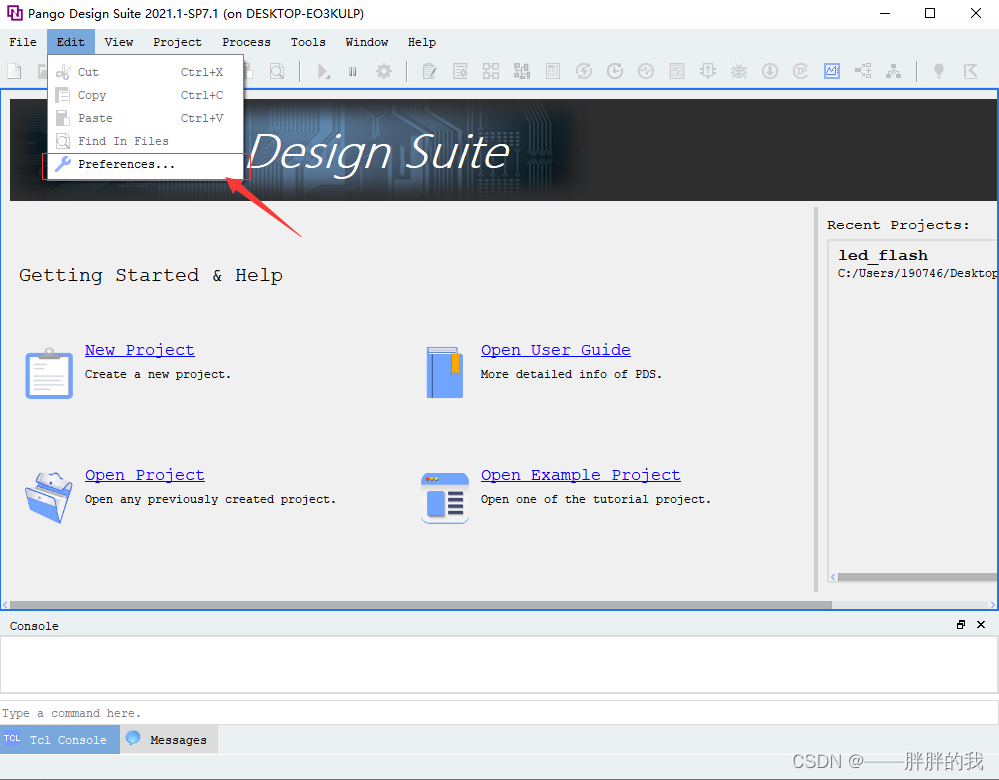Click the highlighted blue graph icon

tap(832, 71)
